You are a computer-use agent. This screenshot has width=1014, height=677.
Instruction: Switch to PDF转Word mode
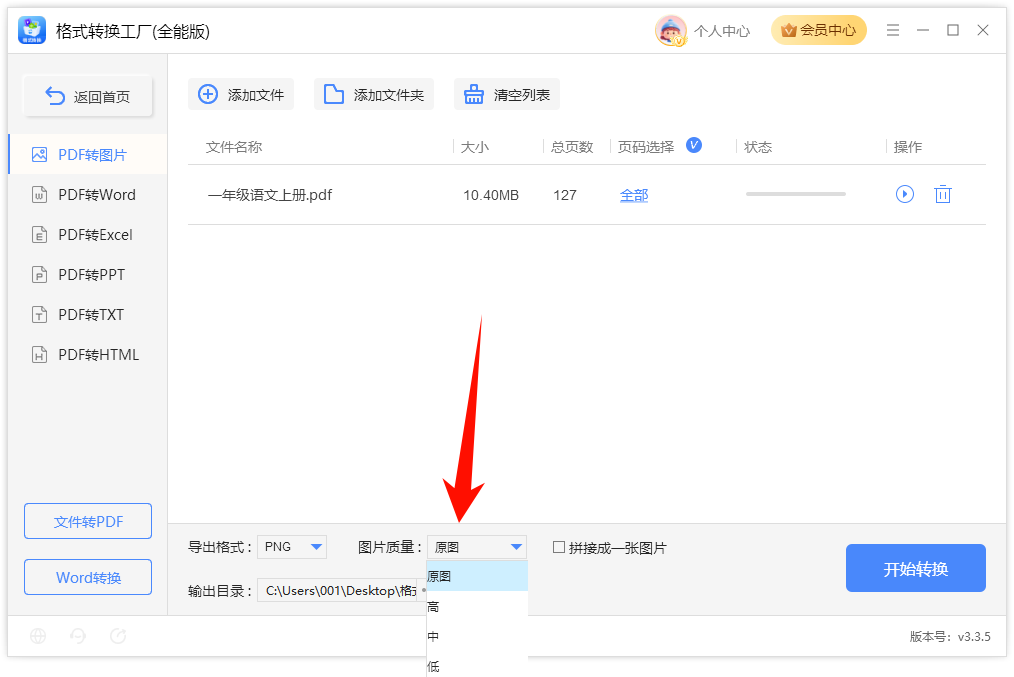coord(88,195)
